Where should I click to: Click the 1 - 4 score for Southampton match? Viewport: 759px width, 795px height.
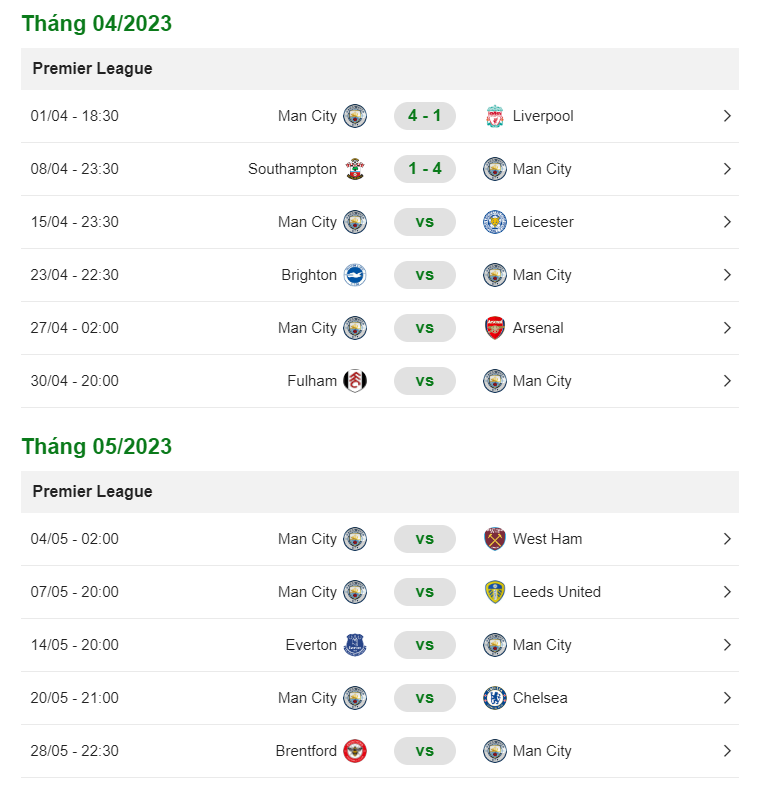(425, 169)
